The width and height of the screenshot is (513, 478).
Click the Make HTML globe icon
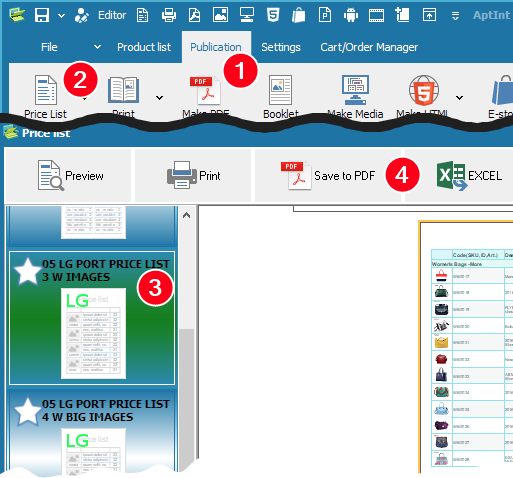coord(424,90)
